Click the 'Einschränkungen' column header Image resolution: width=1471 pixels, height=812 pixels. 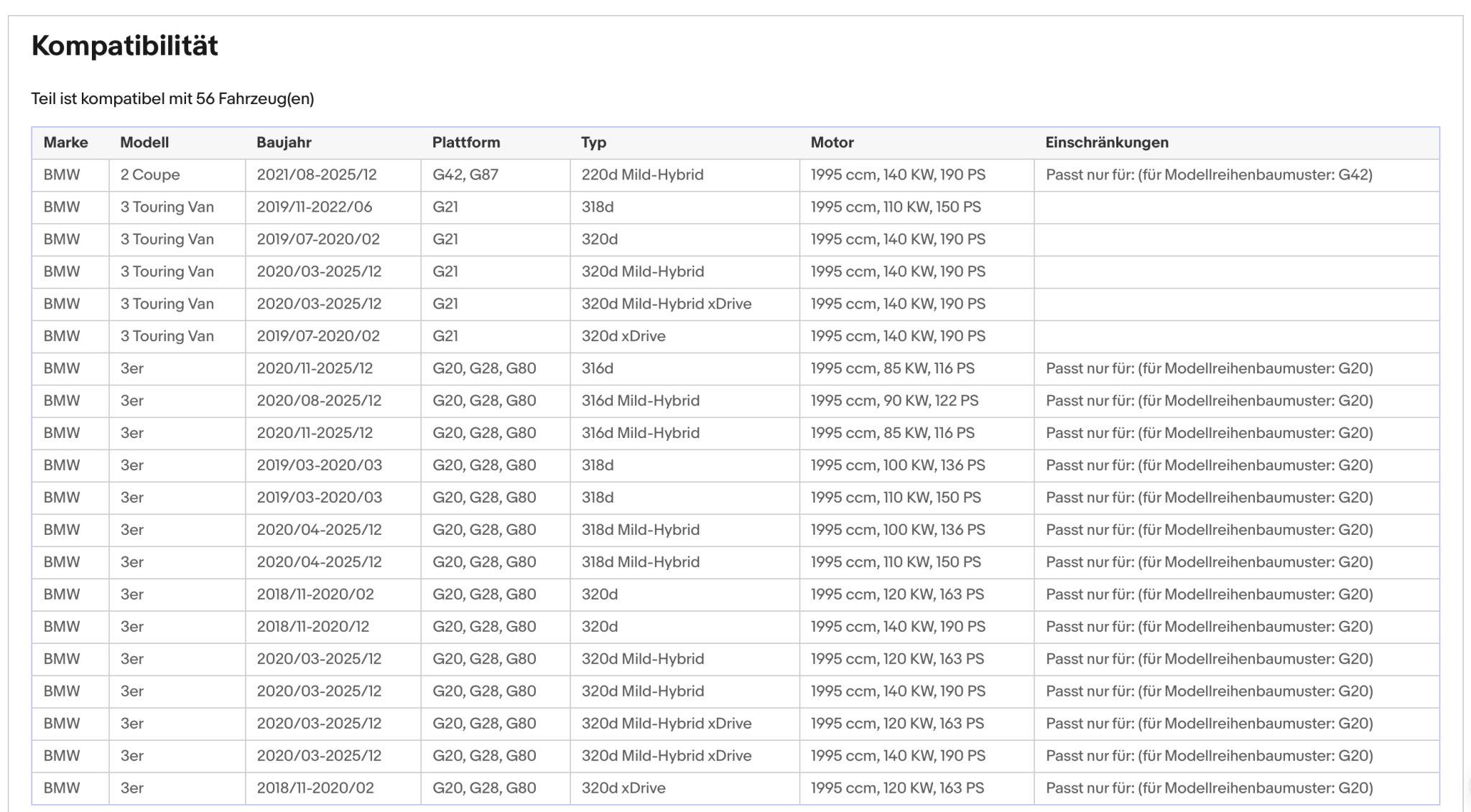1107,142
